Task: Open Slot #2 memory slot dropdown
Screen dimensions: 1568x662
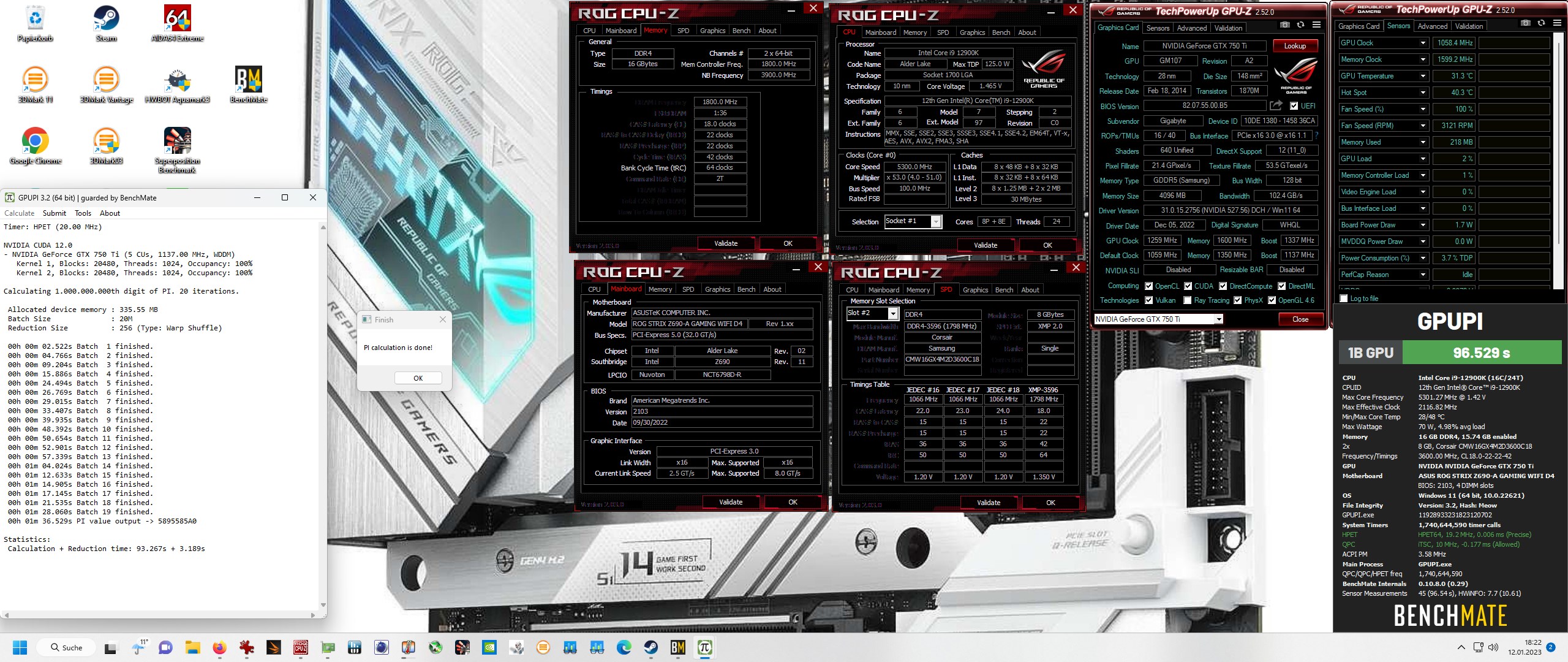Action: [872, 314]
